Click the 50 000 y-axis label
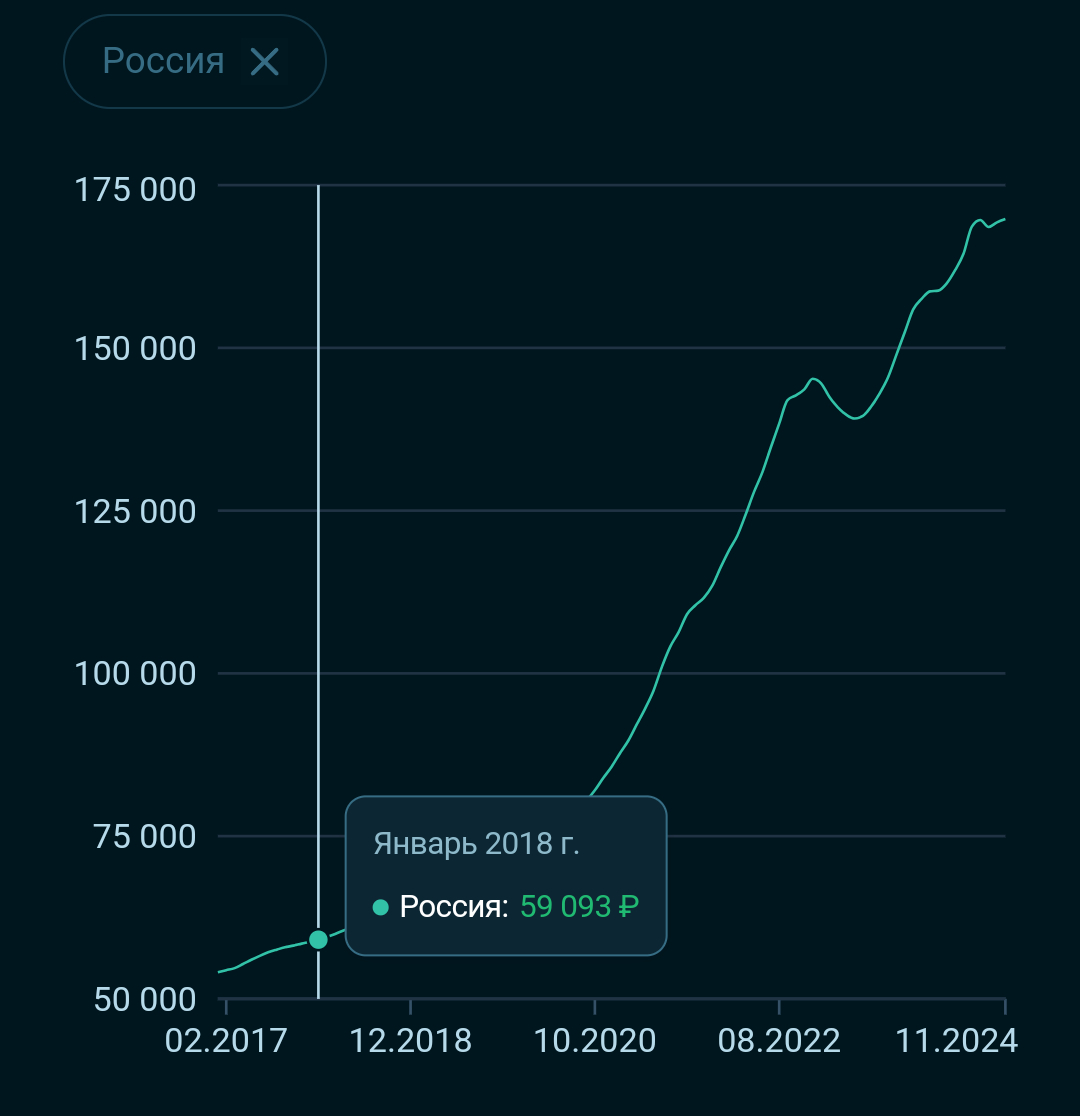 pyautogui.click(x=144, y=999)
